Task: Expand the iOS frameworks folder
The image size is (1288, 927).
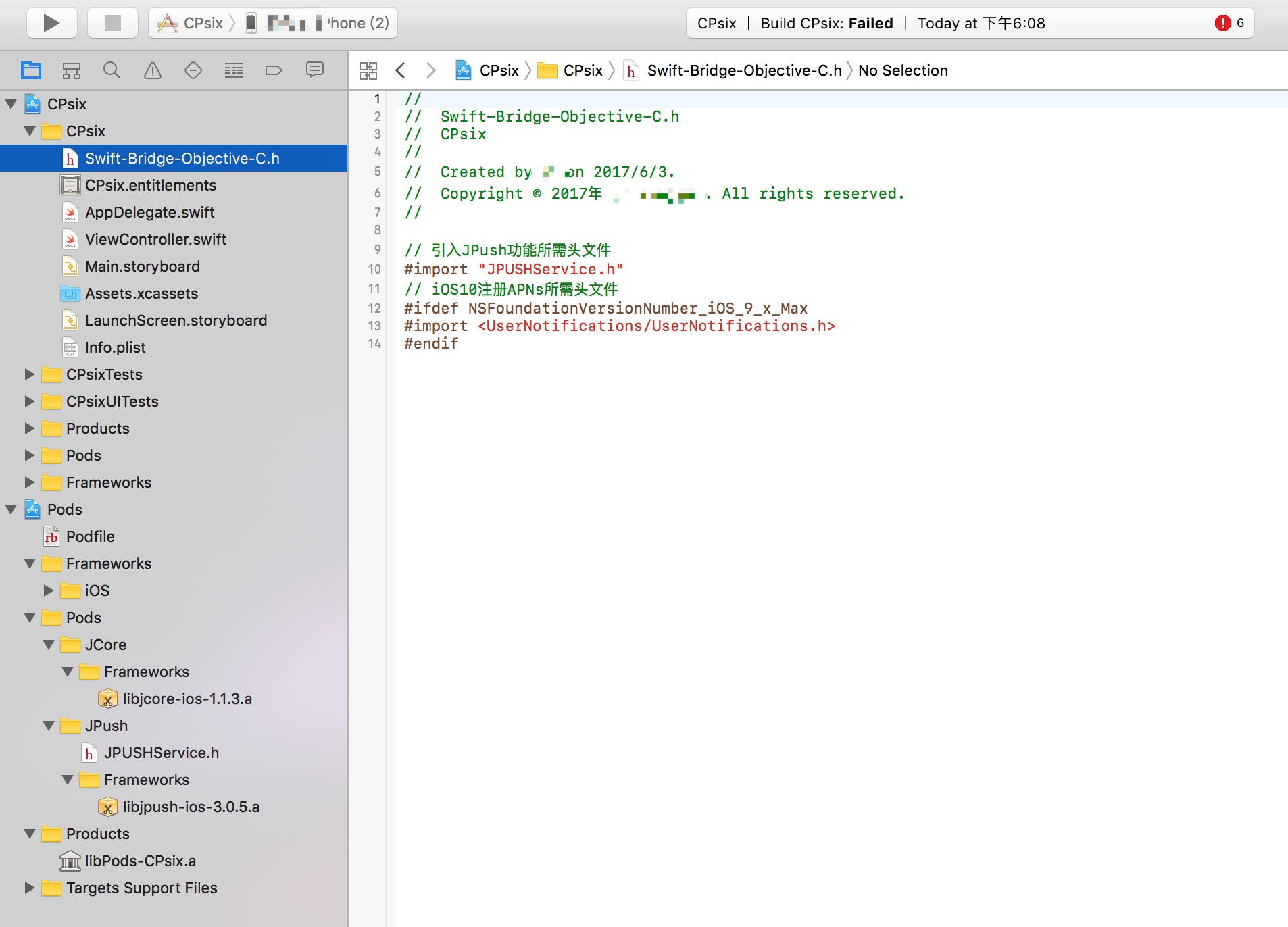Action: coord(49,591)
